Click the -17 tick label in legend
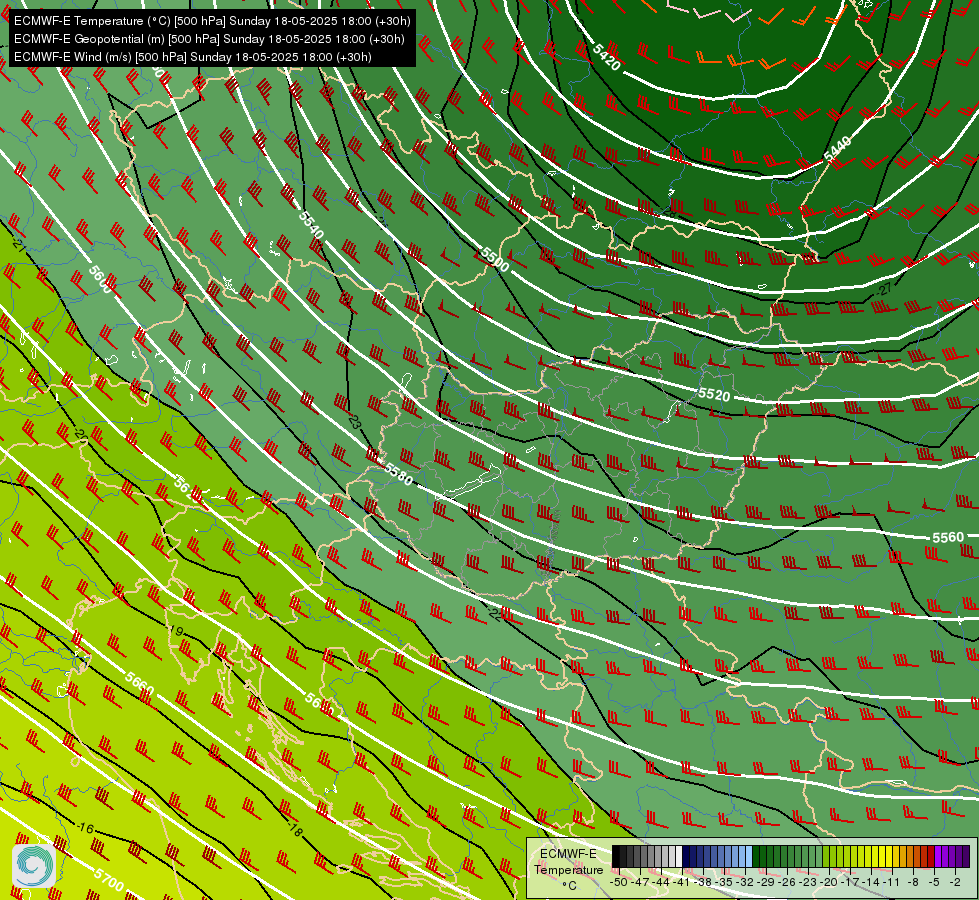979x900 pixels. click(850, 882)
